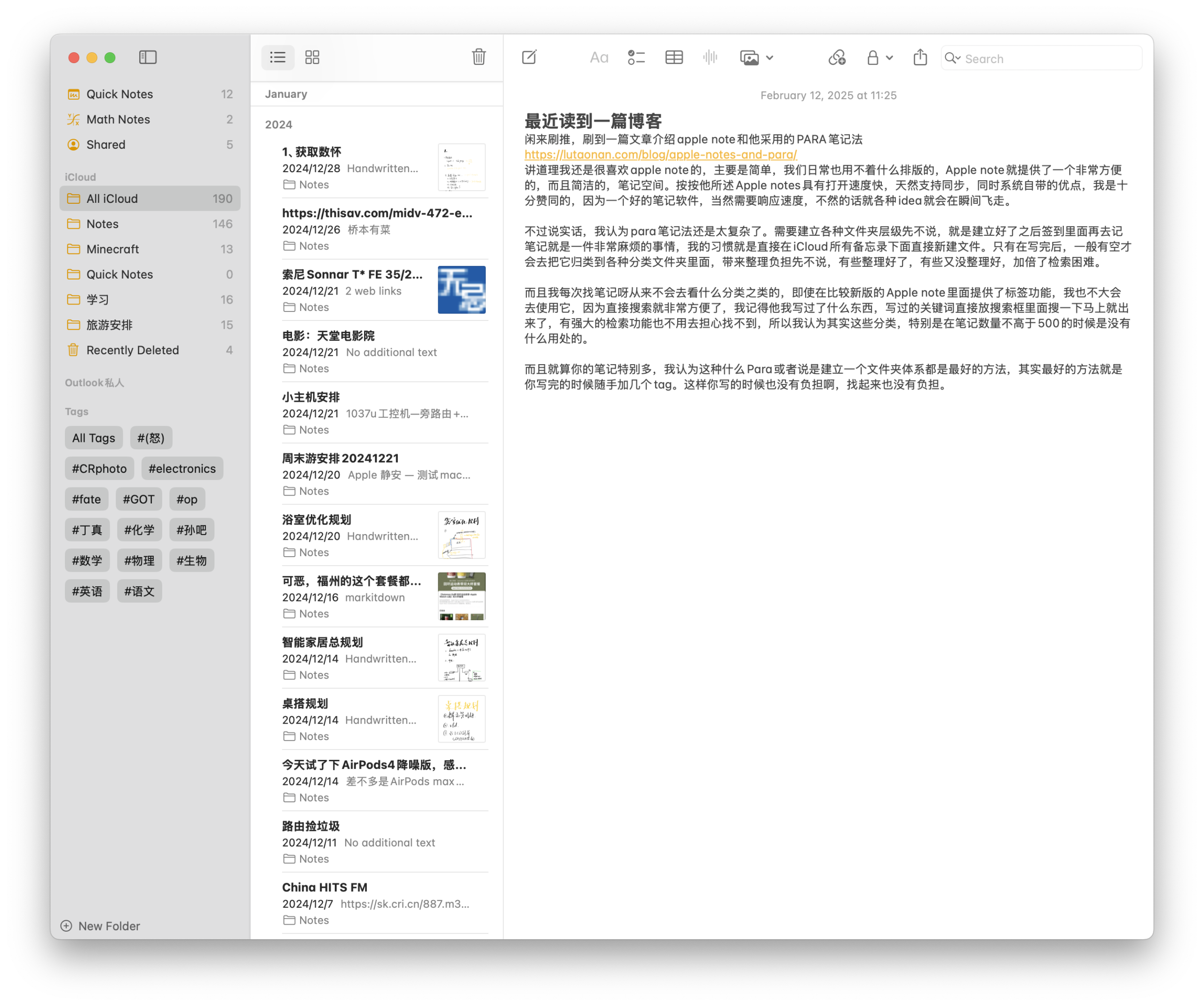
Task: Create a new note with compose icon
Action: (x=529, y=57)
